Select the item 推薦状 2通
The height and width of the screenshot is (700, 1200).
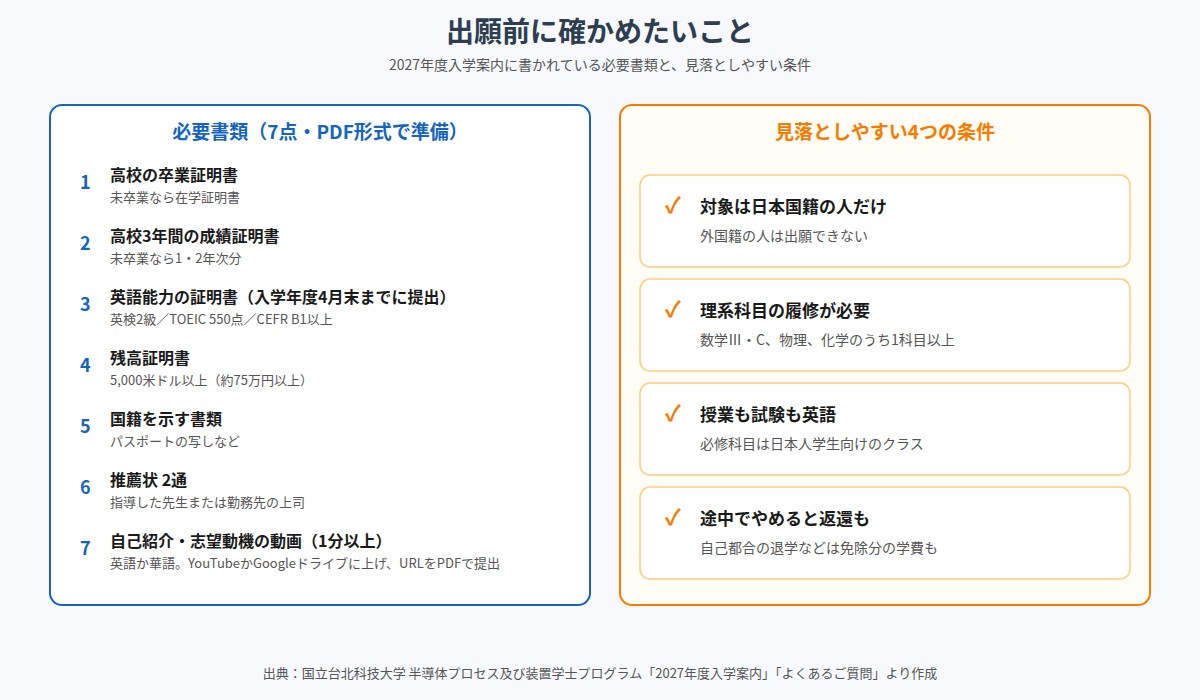tap(149, 480)
